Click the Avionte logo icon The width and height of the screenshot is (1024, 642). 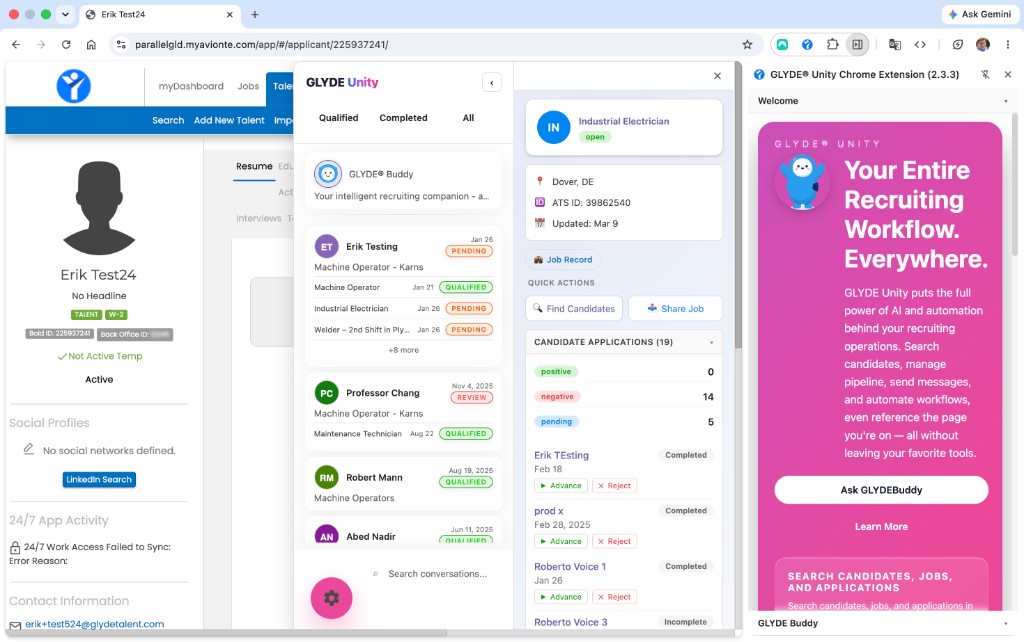click(73, 86)
